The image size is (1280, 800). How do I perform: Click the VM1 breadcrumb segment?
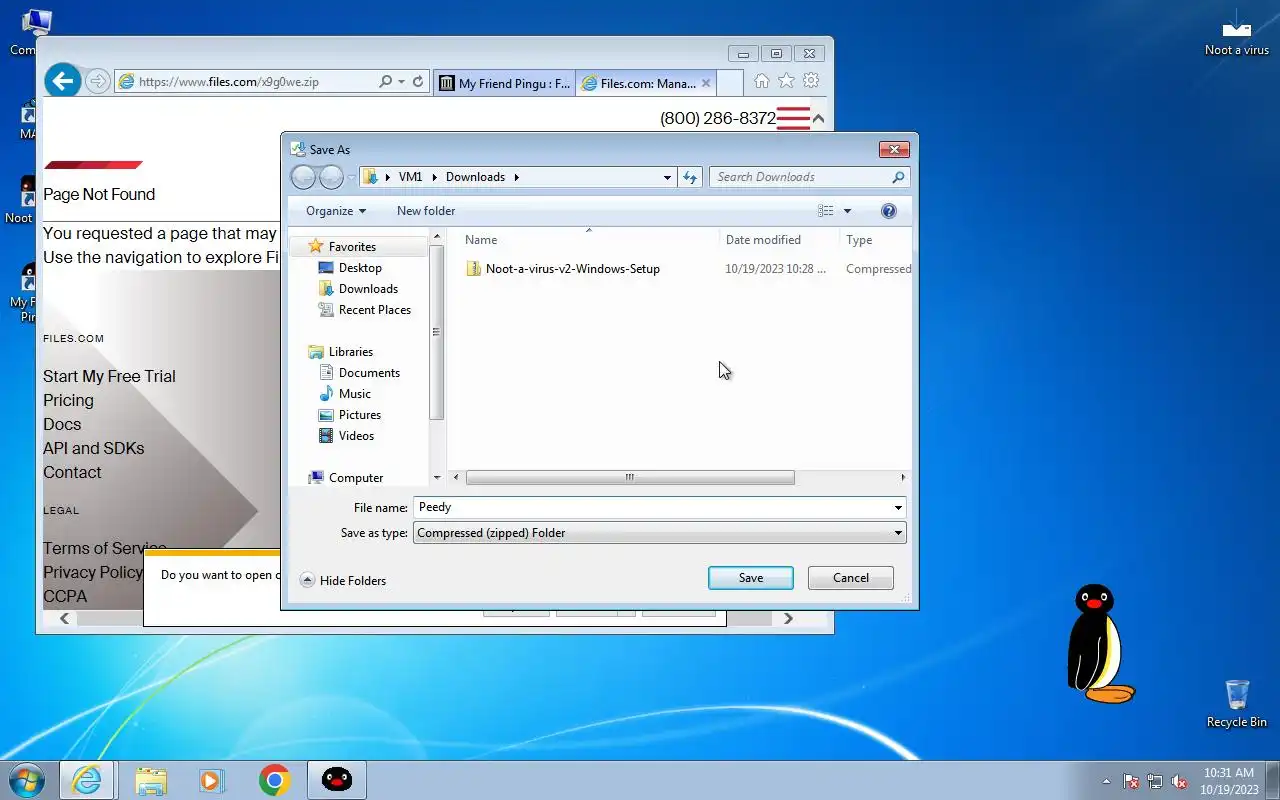(410, 177)
